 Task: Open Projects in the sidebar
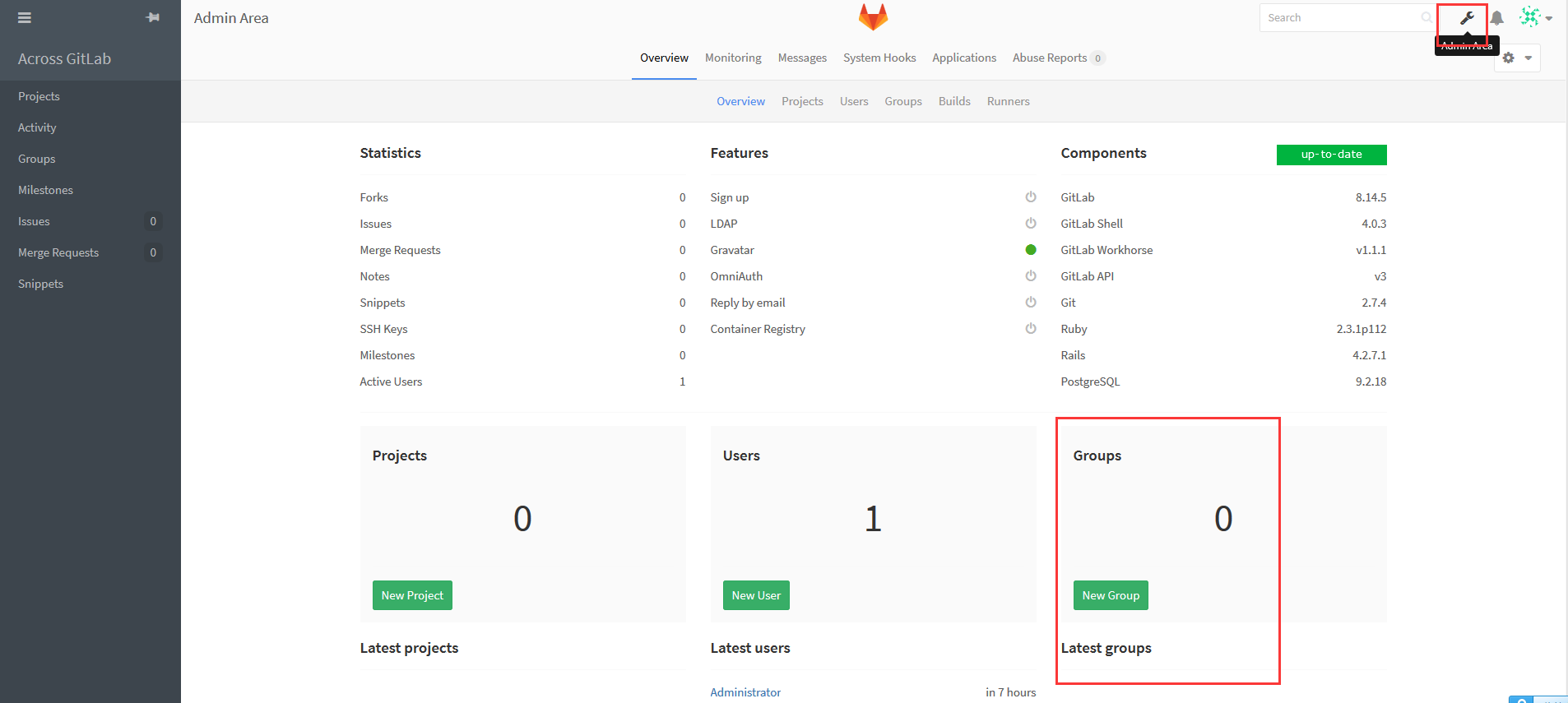[x=90, y=96]
